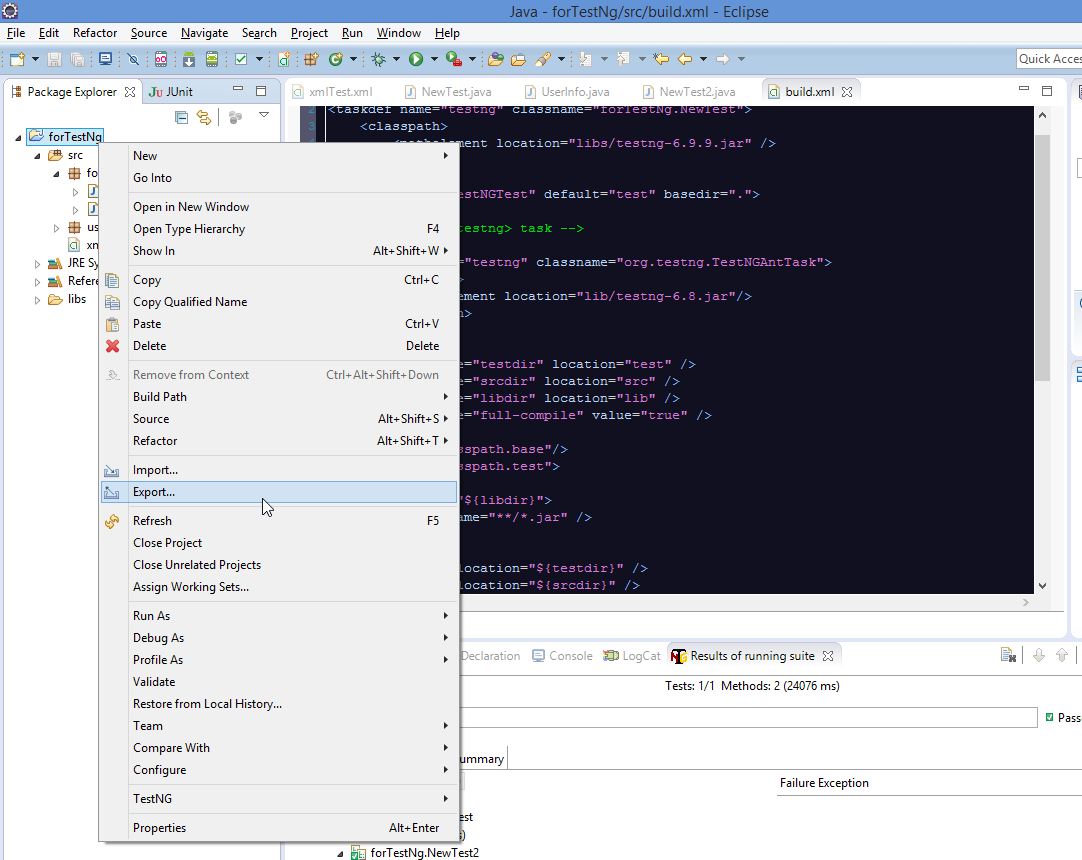Close the build.xml editor tab
Viewport: 1082px width, 860px height.
(847, 92)
